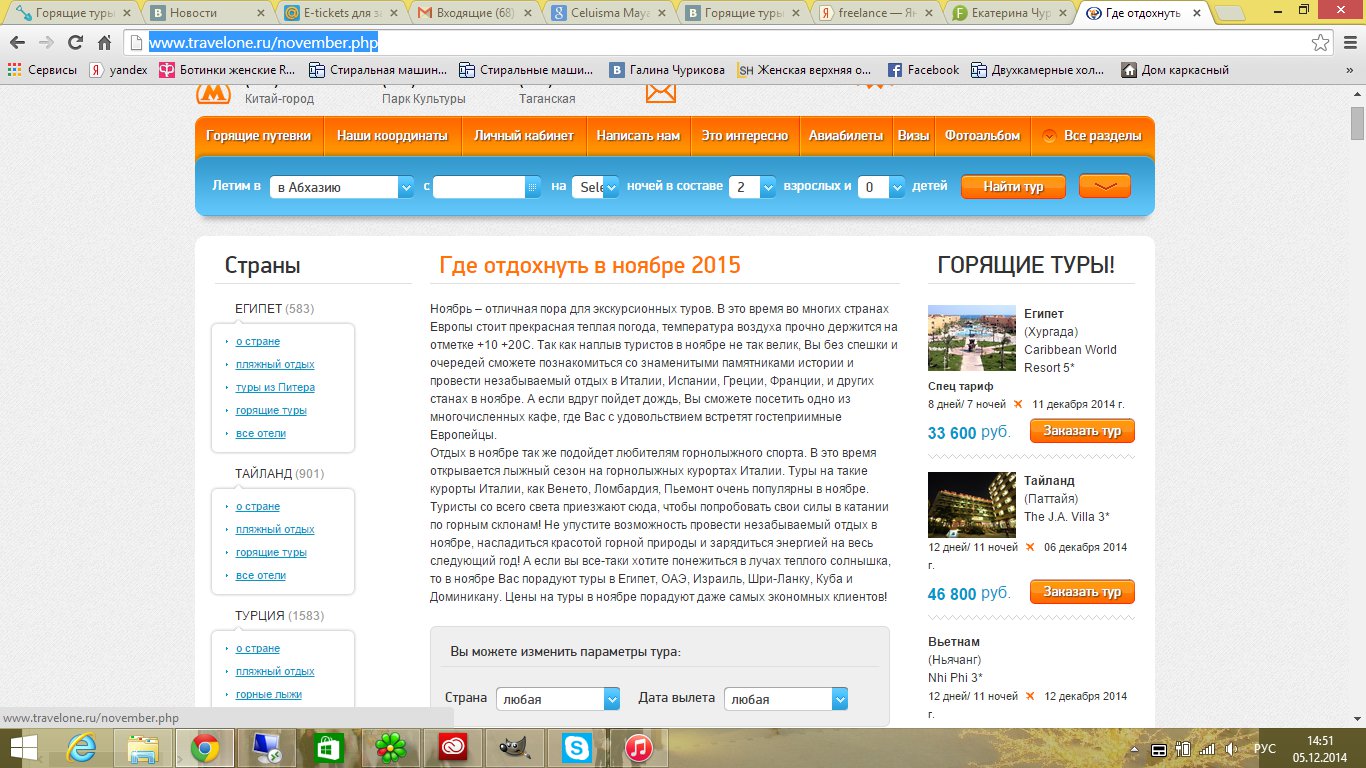Order the Thailand tour with 'Заказать тур'

(x=1082, y=592)
